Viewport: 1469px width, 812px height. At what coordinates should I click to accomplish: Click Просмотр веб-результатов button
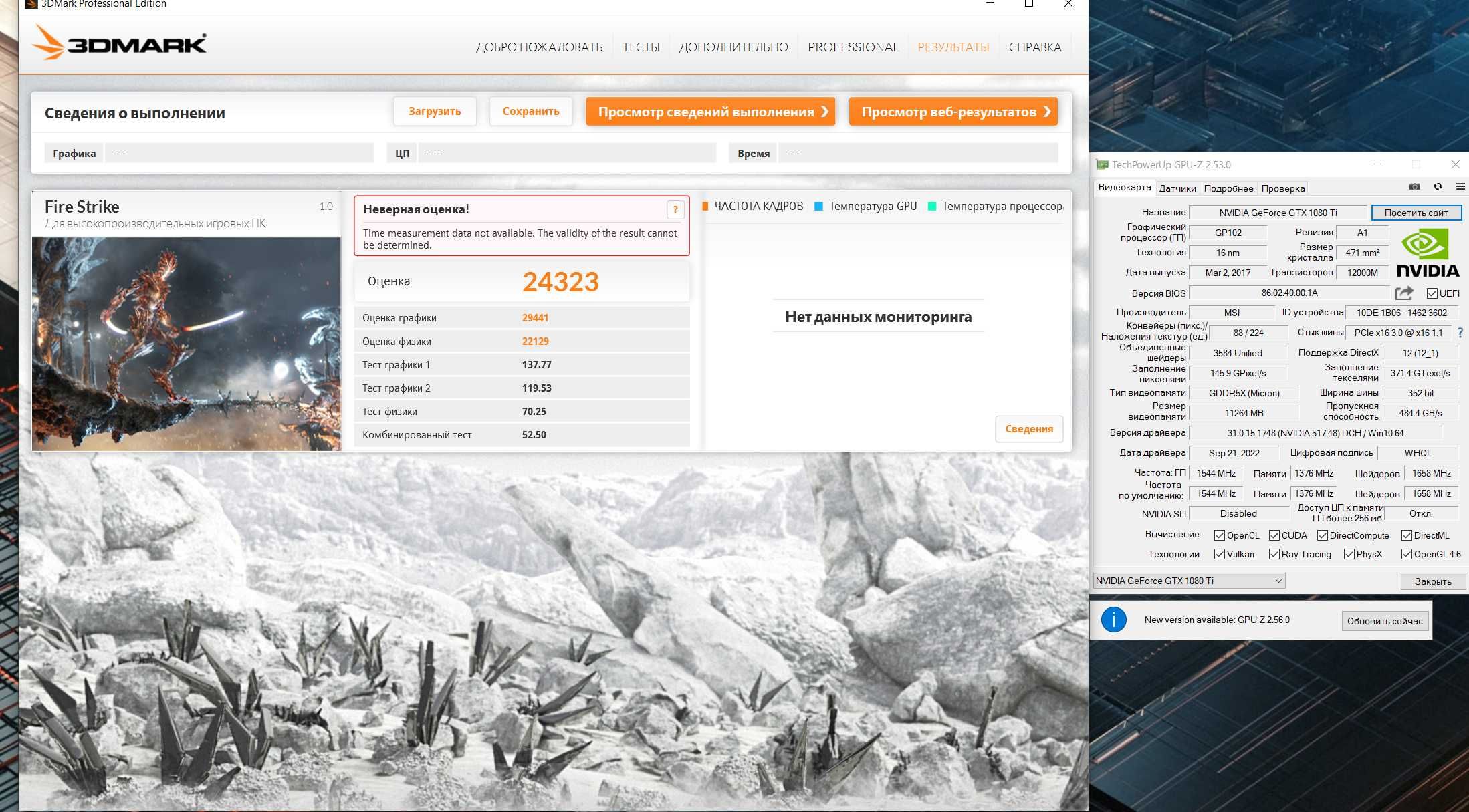click(x=953, y=112)
